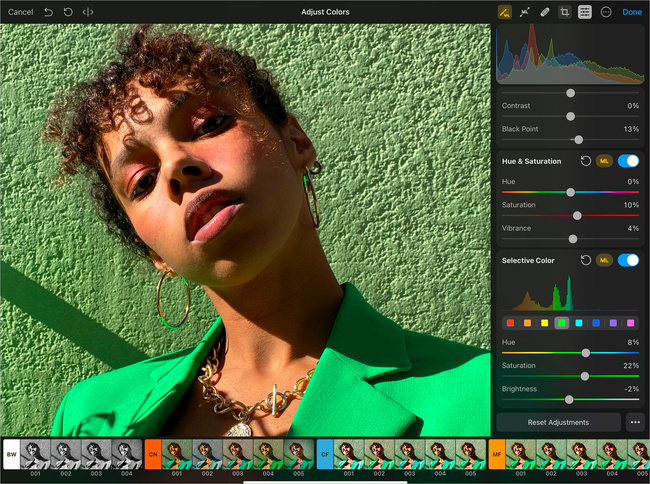Click the undo arrow icon
The height and width of the screenshot is (484, 650).
tap(47, 12)
